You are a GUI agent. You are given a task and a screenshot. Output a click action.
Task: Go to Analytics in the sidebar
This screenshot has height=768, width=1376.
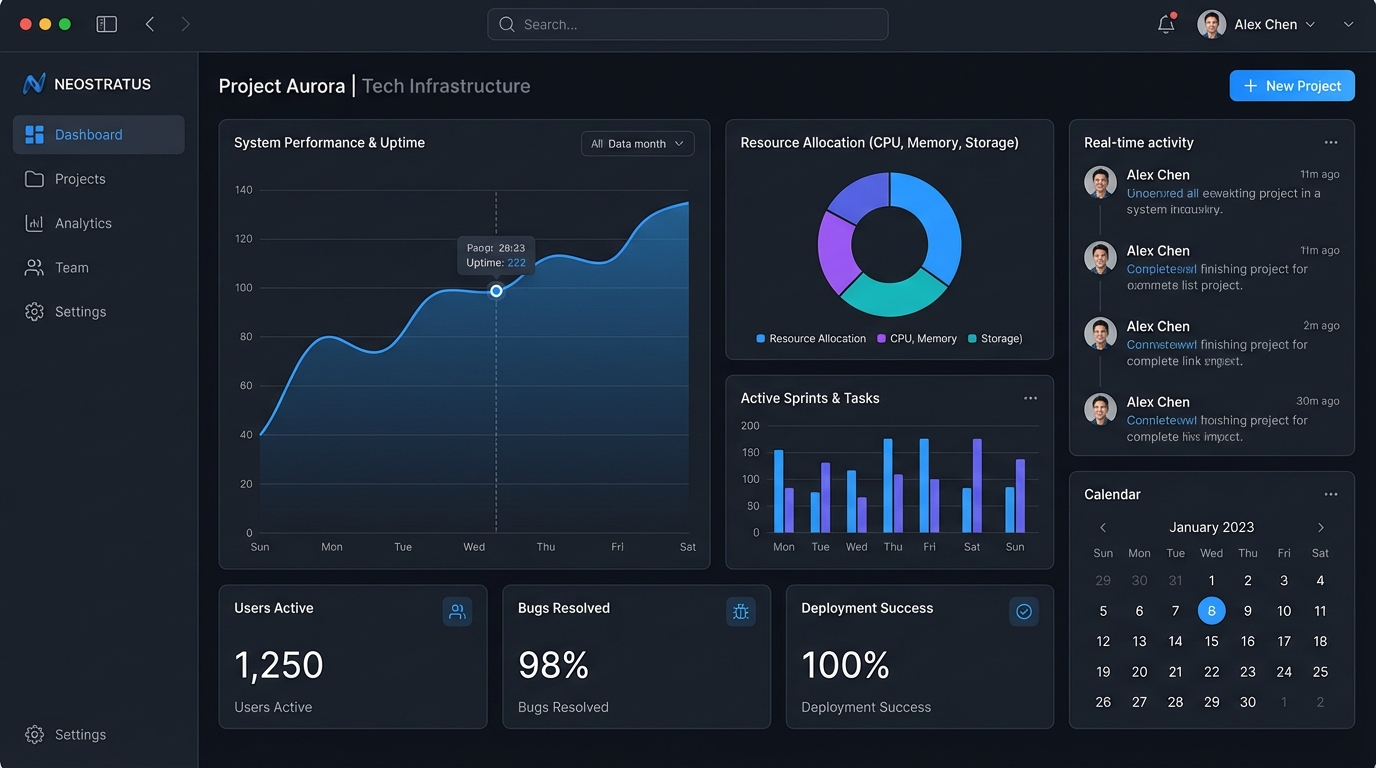point(83,223)
